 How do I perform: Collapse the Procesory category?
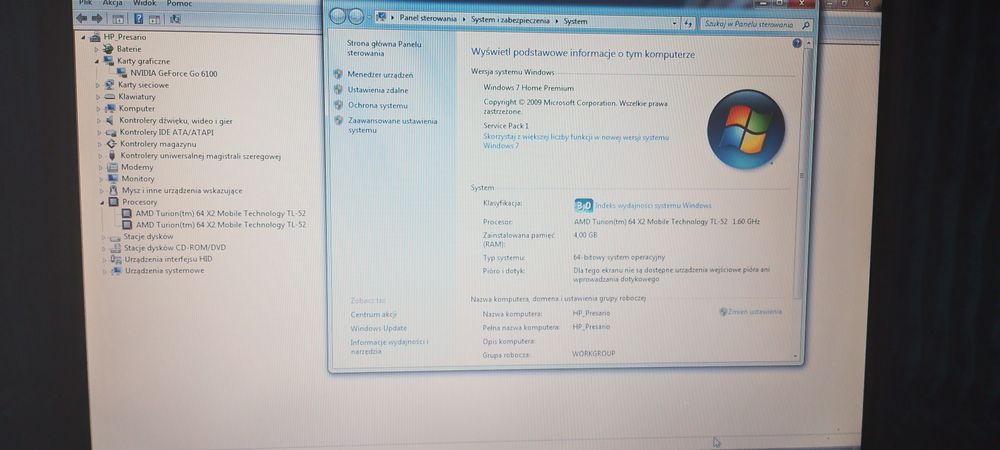(x=102, y=203)
